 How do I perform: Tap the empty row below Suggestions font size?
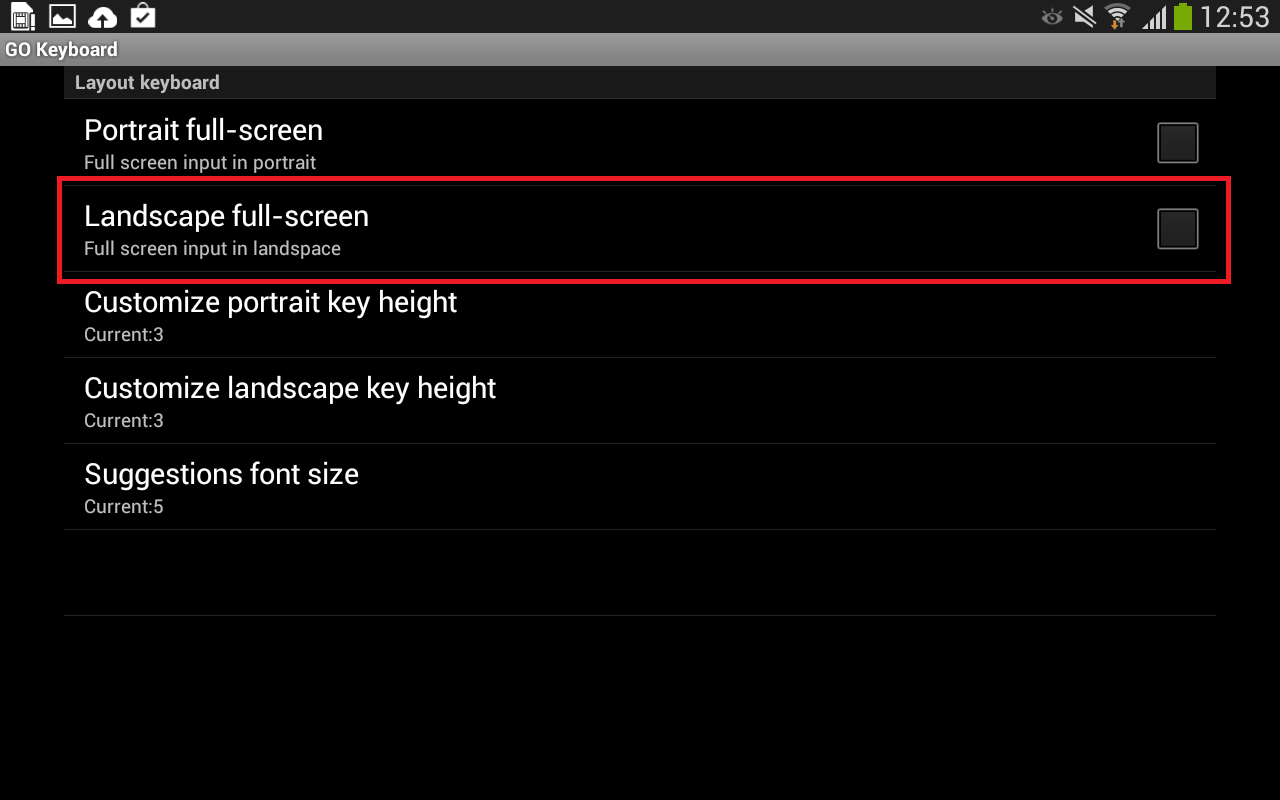[640, 572]
